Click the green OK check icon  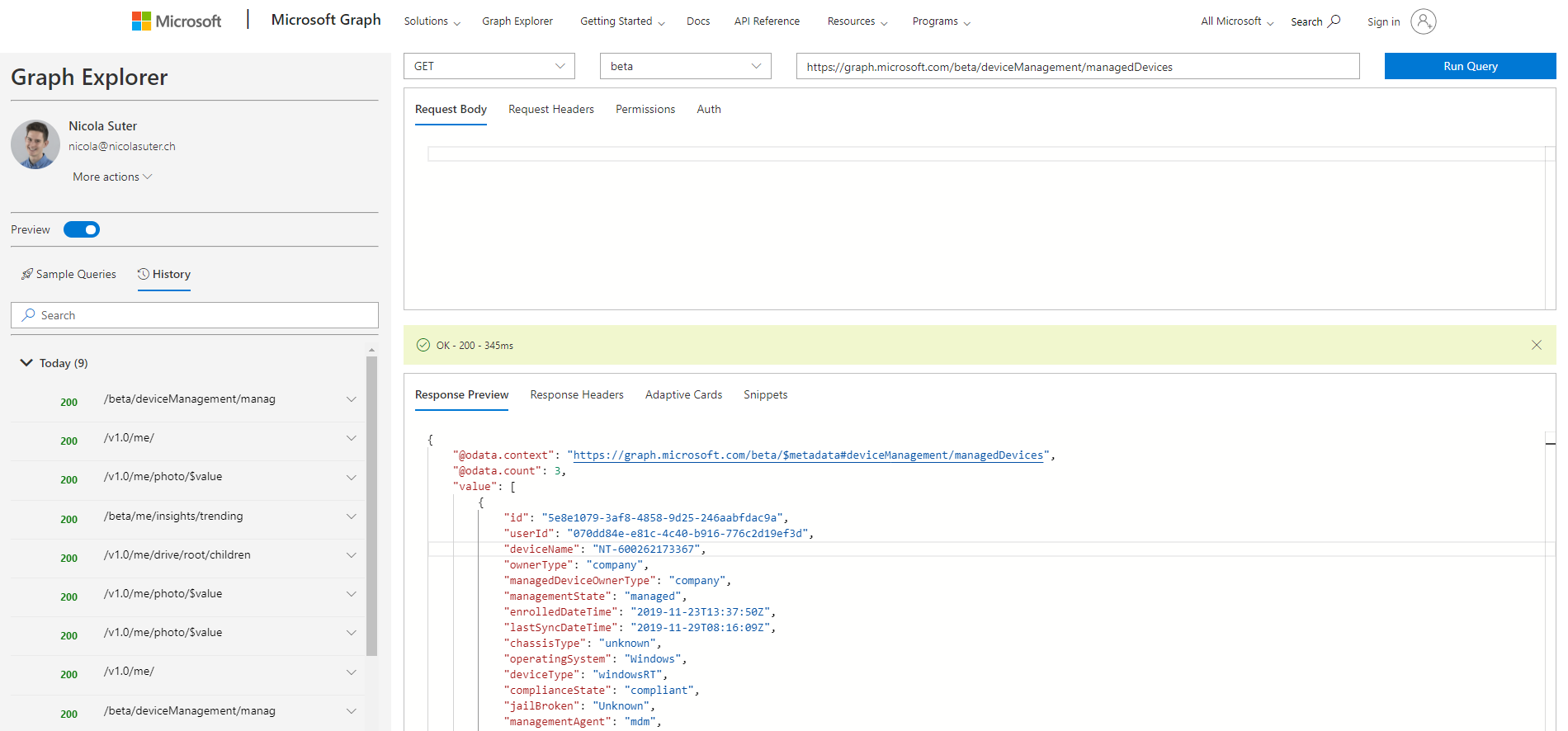coord(423,345)
